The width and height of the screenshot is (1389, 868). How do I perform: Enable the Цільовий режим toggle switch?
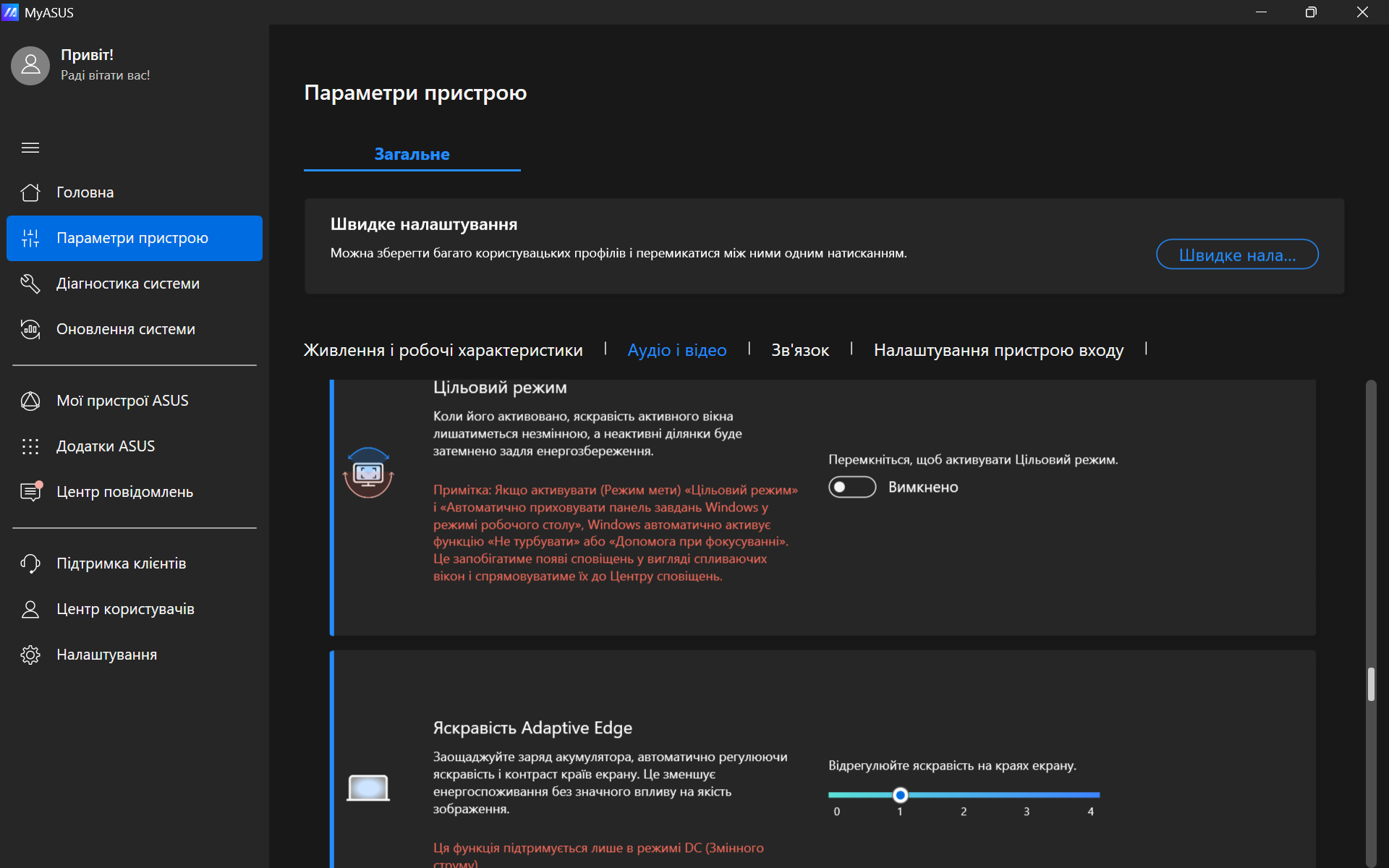851,488
